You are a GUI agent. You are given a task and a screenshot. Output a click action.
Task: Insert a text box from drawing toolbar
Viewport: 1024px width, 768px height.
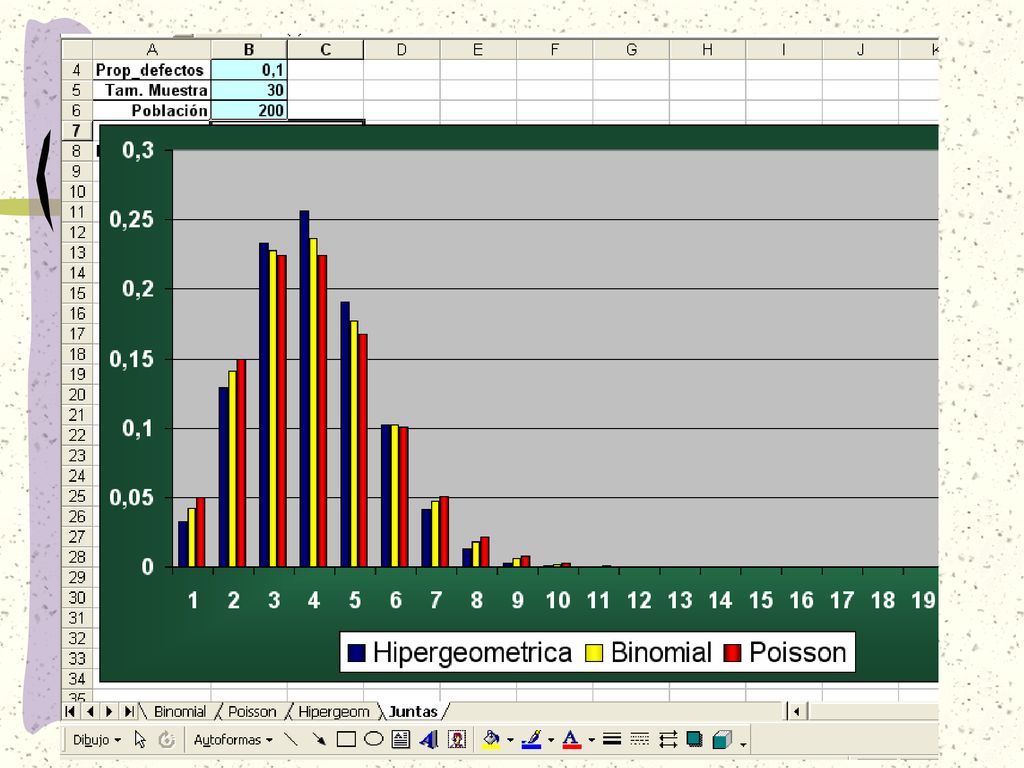pos(400,739)
